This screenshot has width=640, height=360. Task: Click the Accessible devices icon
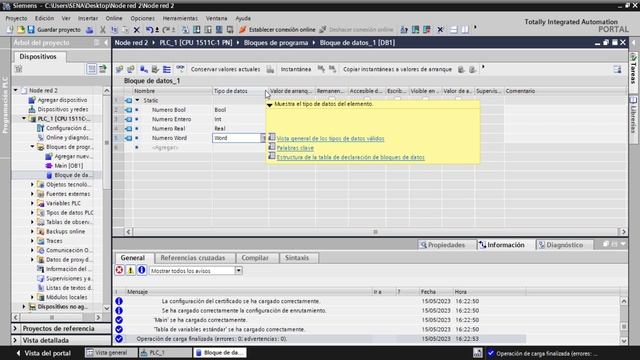(x=404, y=30)
